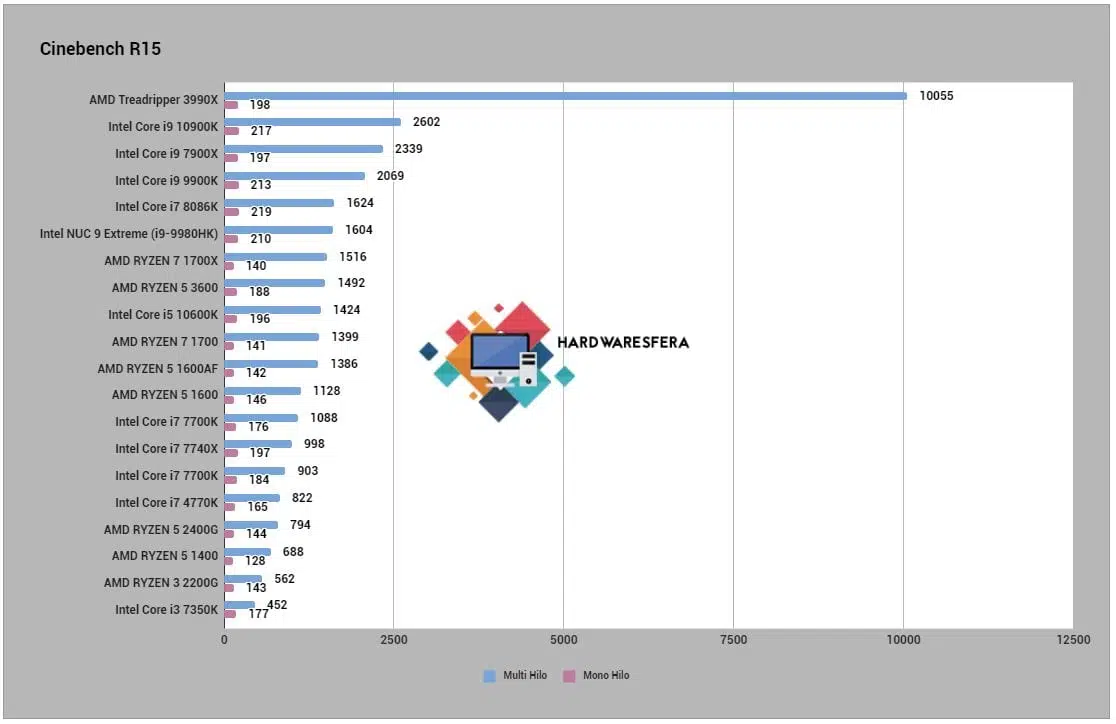This screenshot has height=724, width=1116.
Task: Click the blue bar for Intel Core i9 10900K
Action: coord(313,122)
